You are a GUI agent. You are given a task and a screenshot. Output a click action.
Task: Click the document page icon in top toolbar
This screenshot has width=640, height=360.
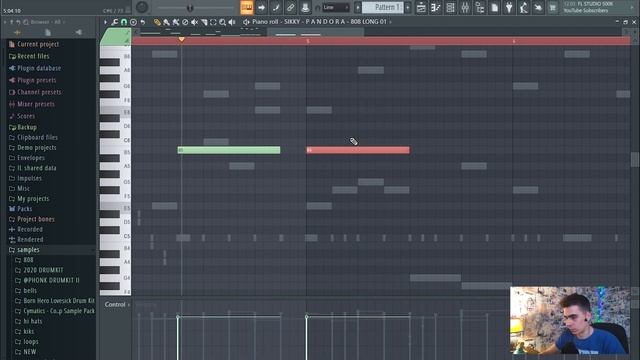(494, 7)
